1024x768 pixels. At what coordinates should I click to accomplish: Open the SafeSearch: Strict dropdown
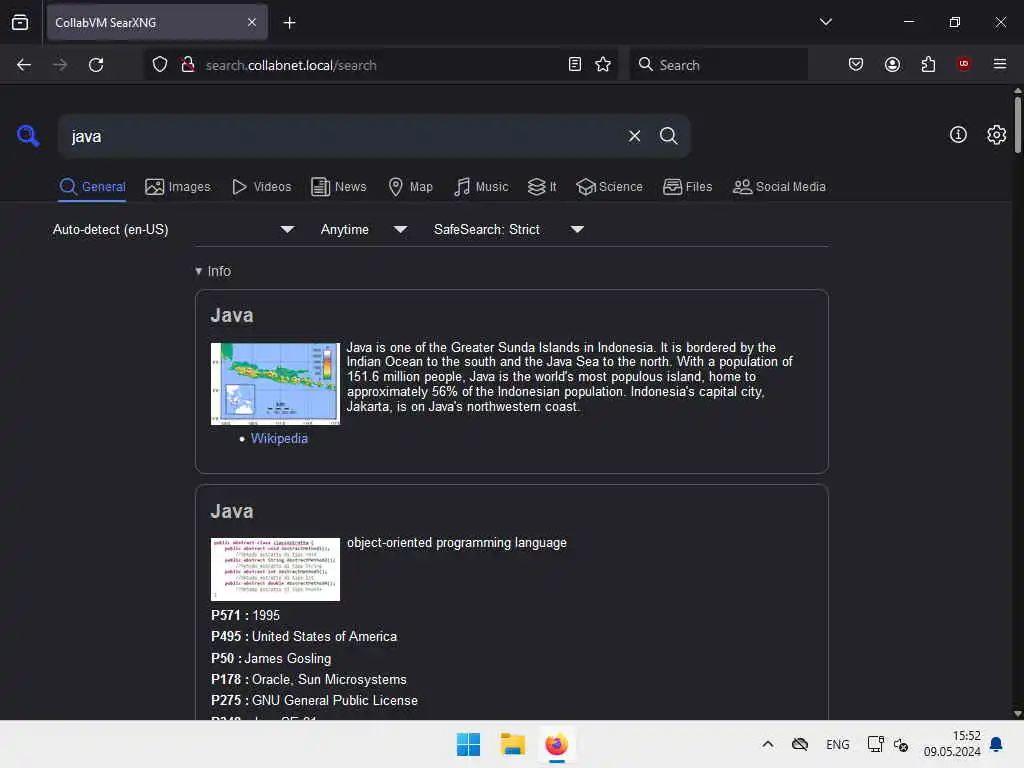click(509, 230)
